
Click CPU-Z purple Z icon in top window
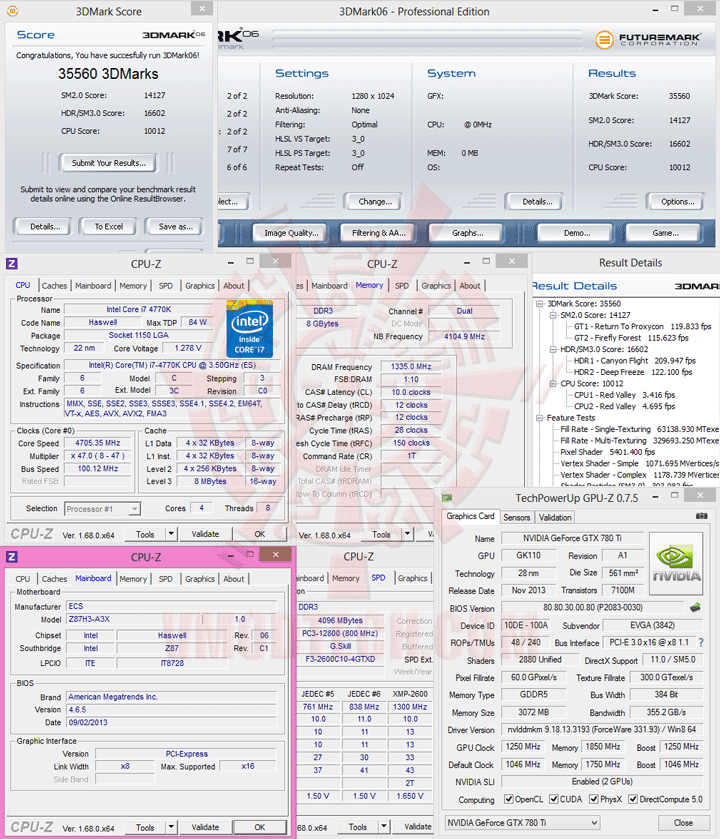[x=12, y=263]
